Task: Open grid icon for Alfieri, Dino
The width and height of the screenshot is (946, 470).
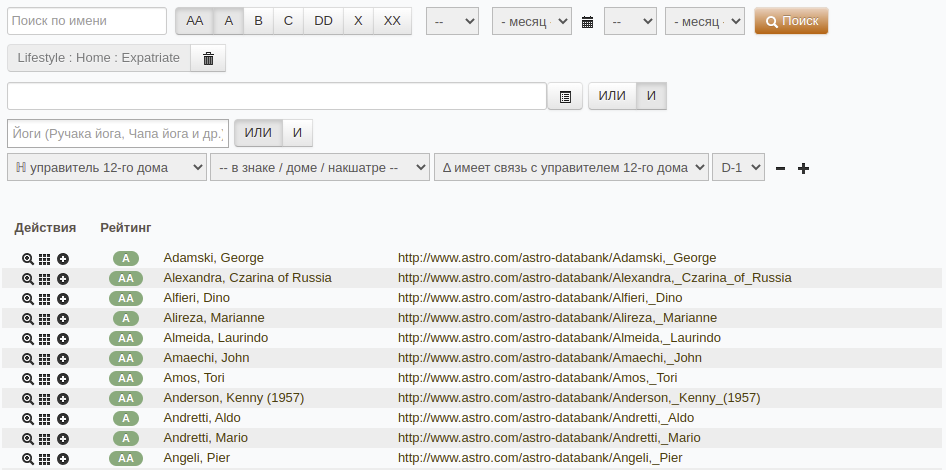Action: point(44,299)
